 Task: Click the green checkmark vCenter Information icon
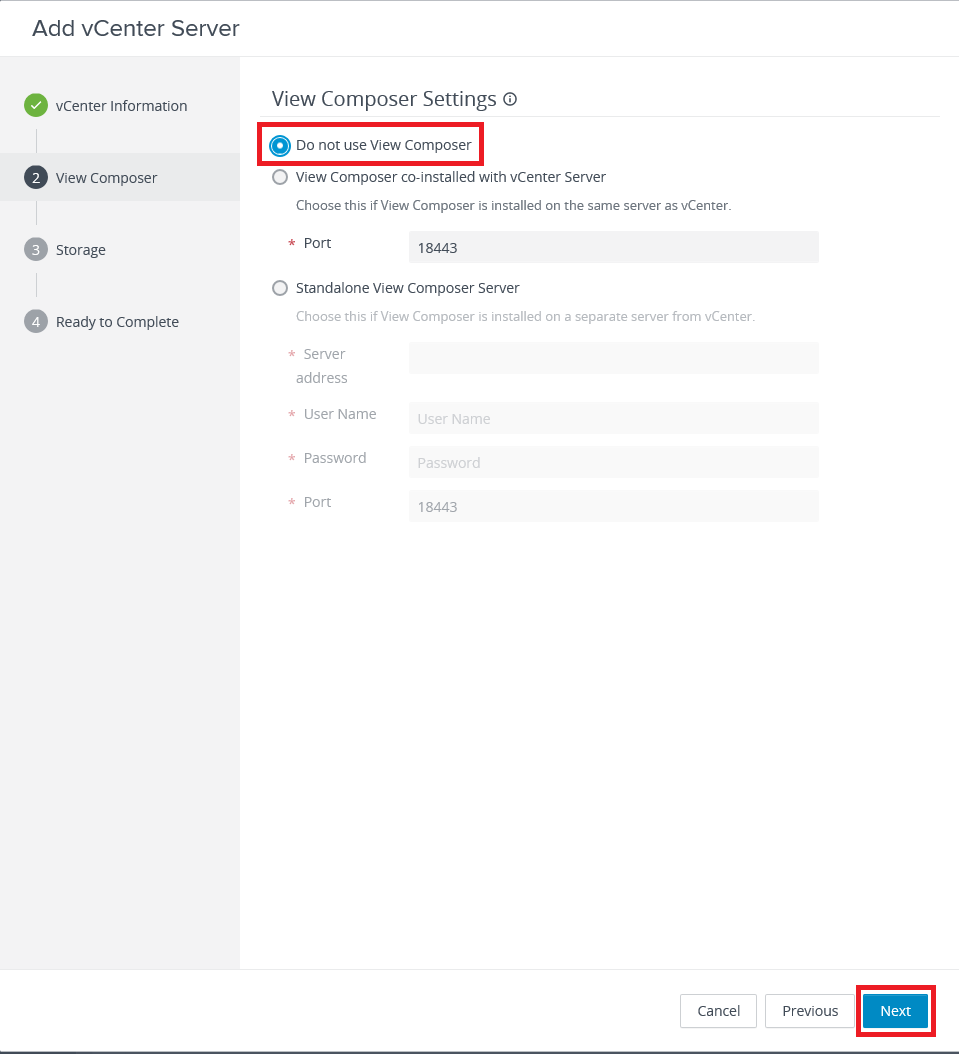click(x=36, y=105)
